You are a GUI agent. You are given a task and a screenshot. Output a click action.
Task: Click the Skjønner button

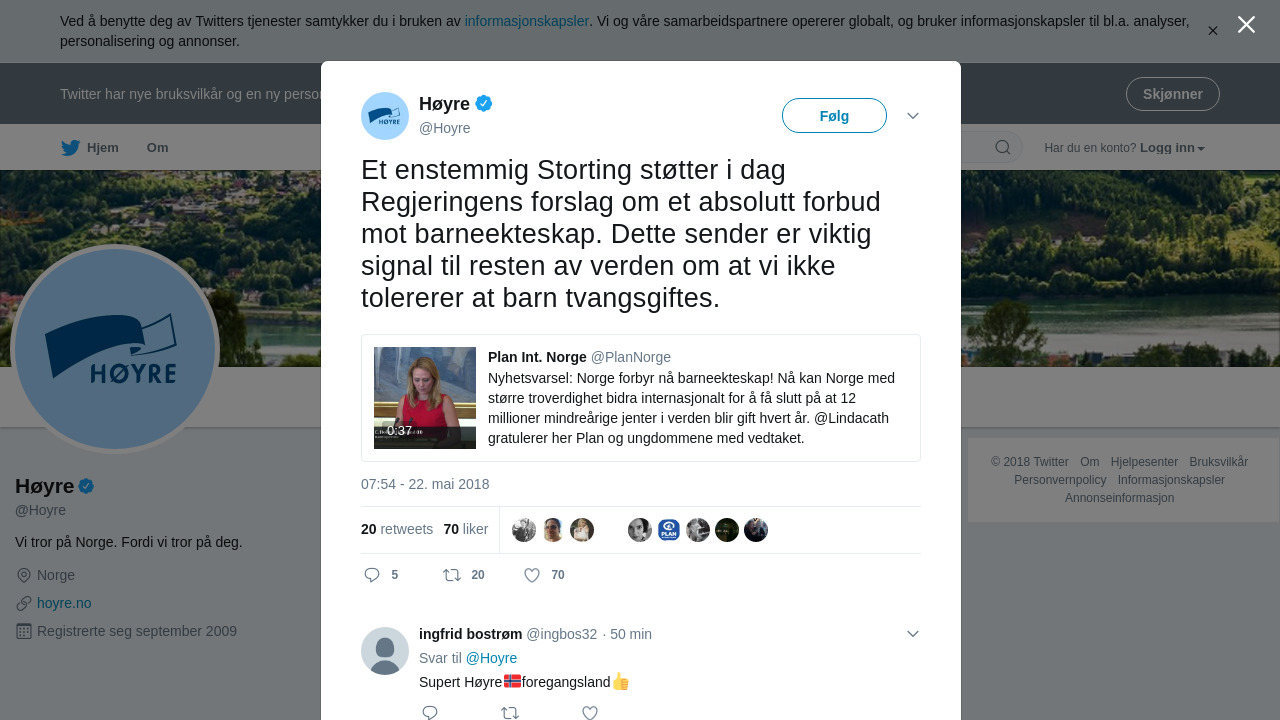(1172, 94)
